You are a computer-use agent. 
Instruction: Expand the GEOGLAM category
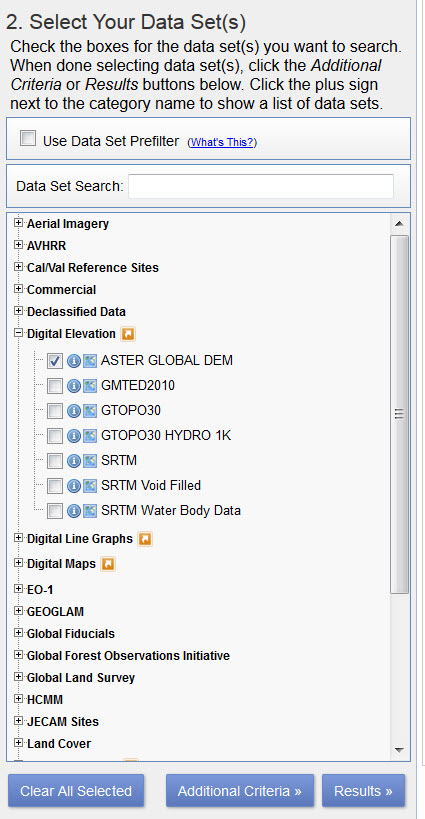[x=19, y=611]
